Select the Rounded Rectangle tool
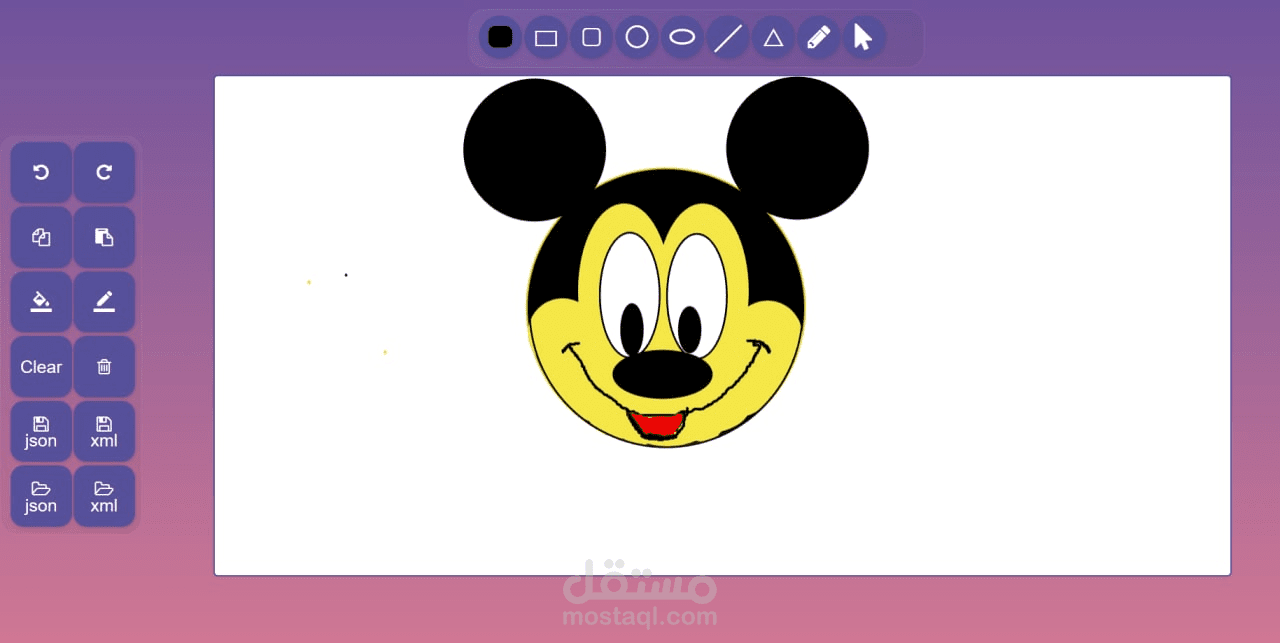 [591, 37]
